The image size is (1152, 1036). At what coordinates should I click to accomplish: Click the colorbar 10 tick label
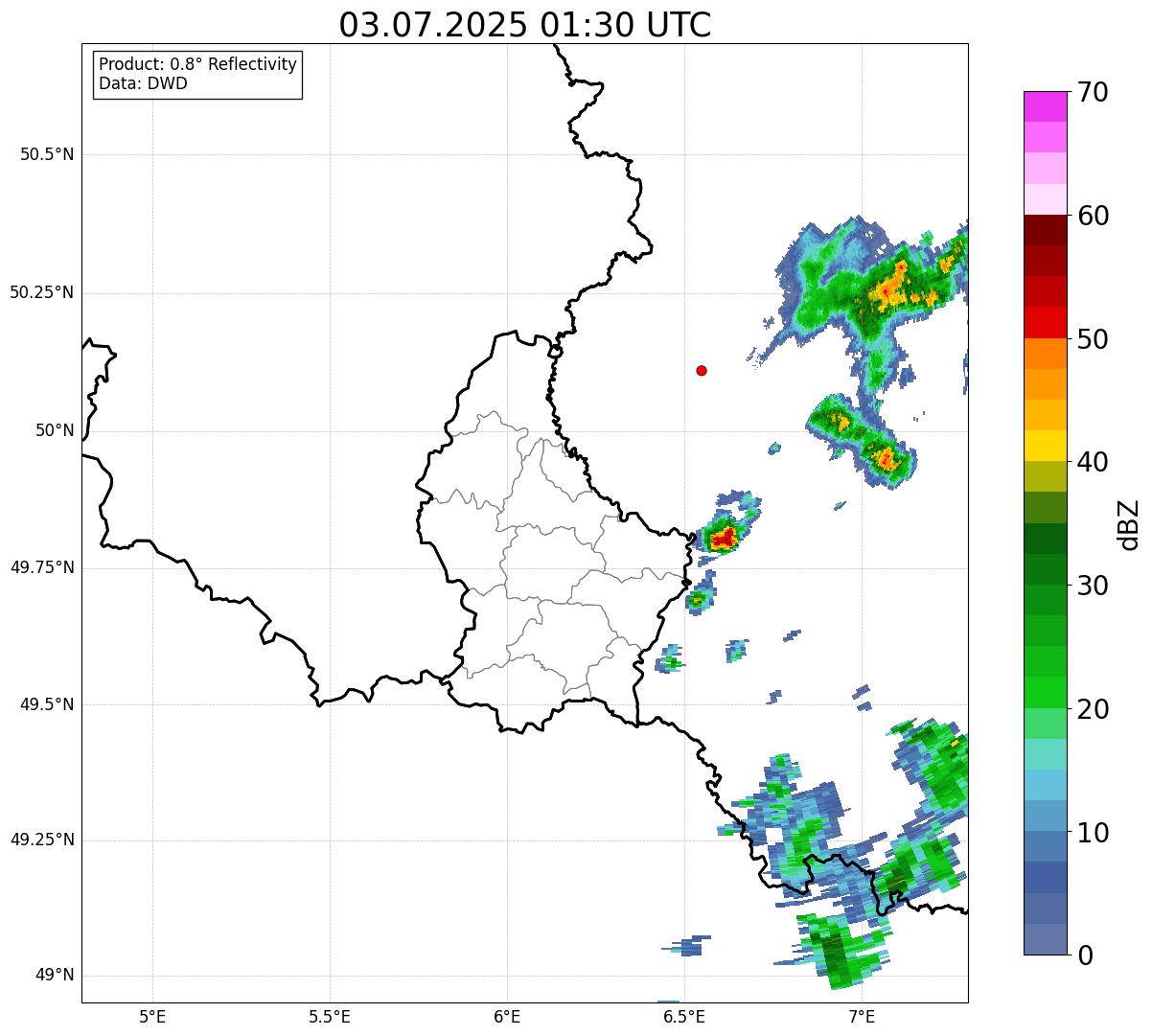coord(1093,832)
